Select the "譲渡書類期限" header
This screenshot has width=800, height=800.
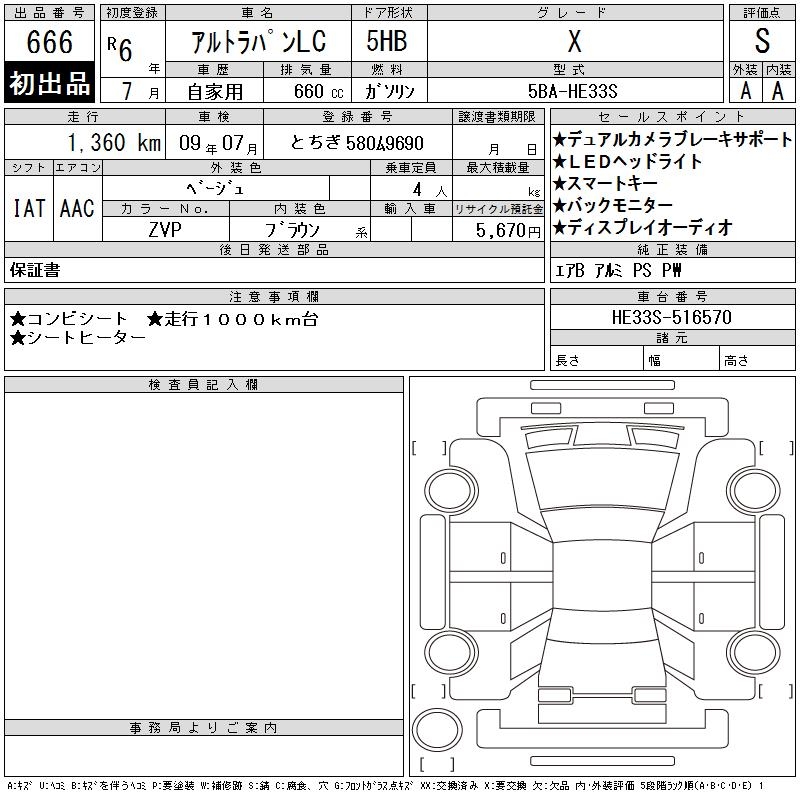(497, 117)
